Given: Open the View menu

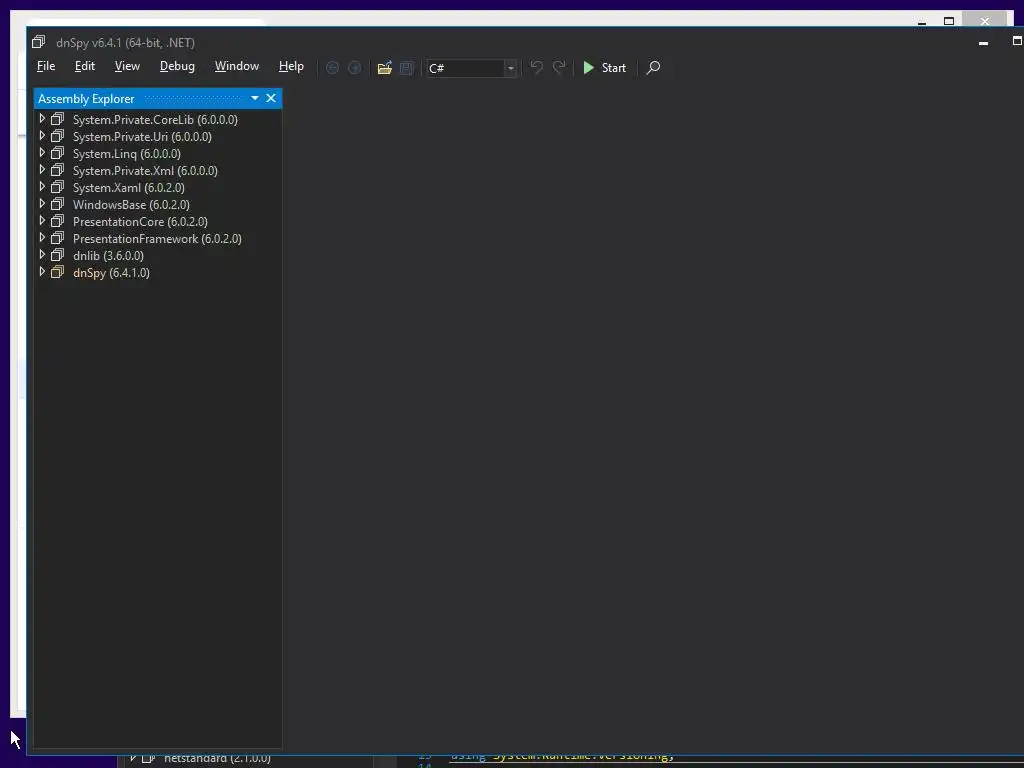Looking at the screenshot, I should (x=127, y=67).
